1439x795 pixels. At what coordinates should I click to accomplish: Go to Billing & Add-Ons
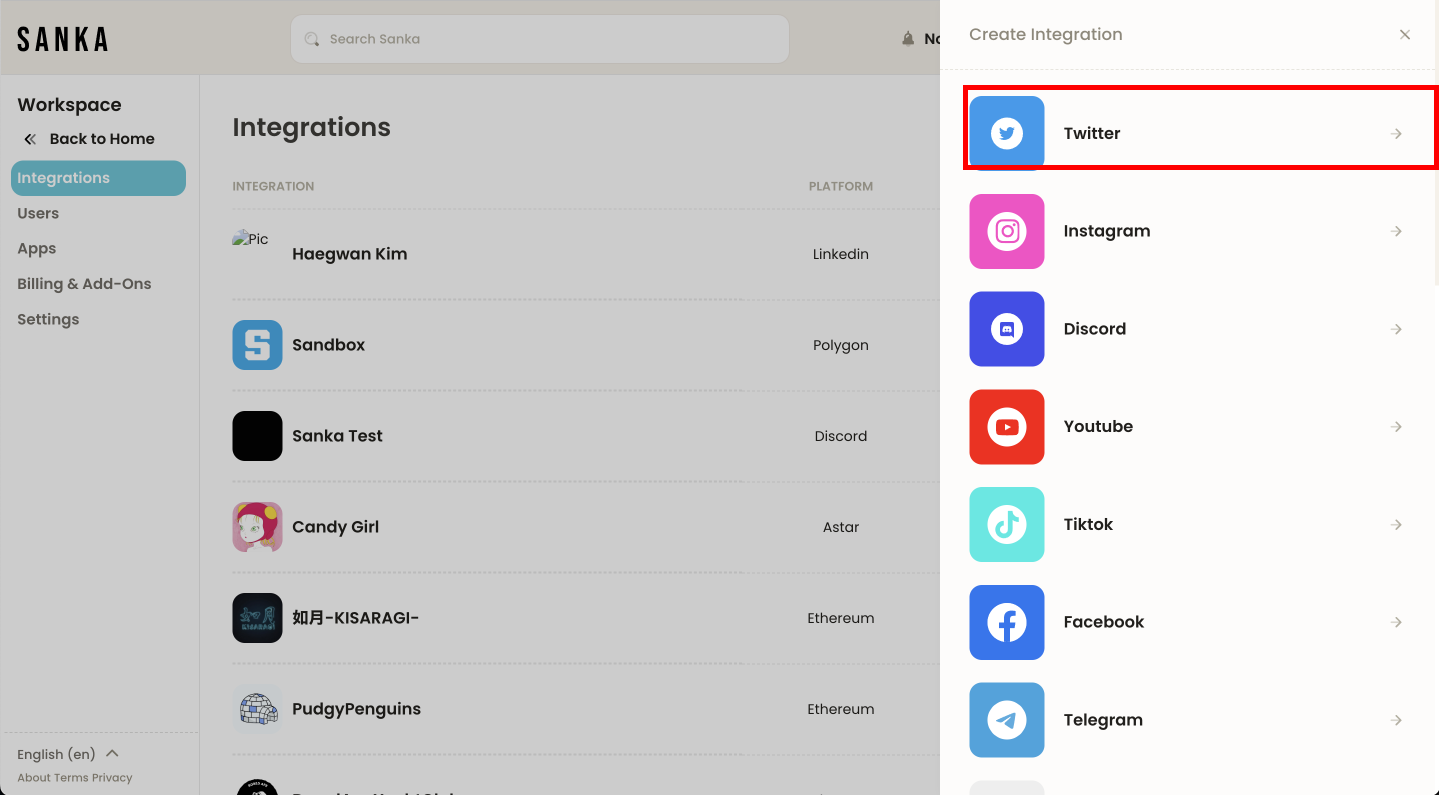pyautogui.click(x=84, y=284)
